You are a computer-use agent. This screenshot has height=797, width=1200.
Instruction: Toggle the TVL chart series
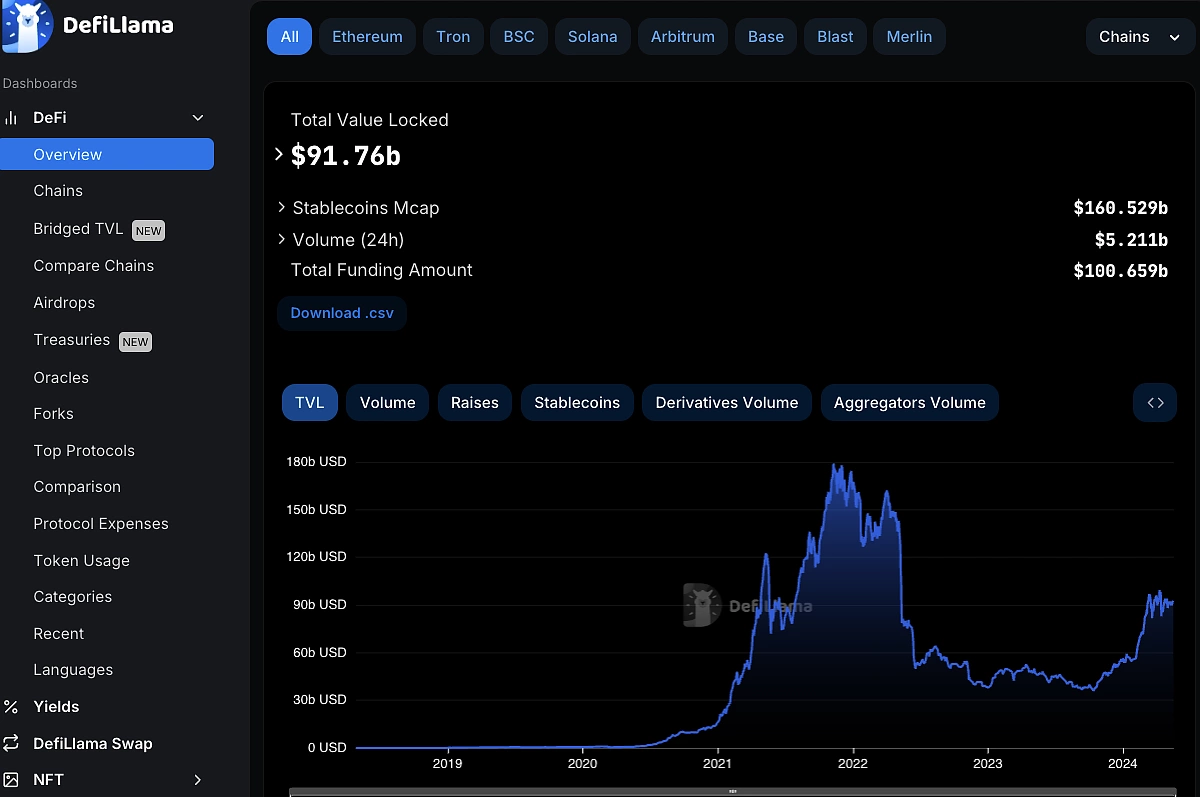[x=310, y=403]
